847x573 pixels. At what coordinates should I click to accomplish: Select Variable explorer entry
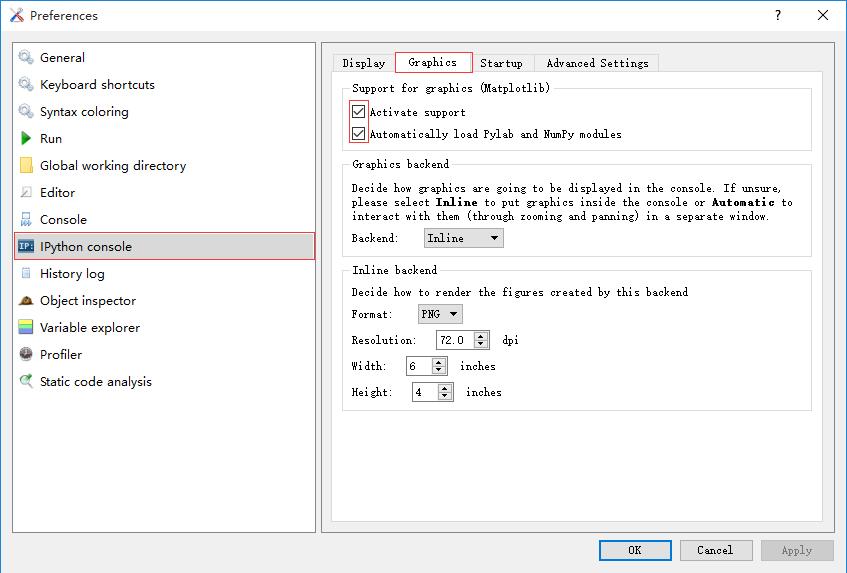point(164,327)
